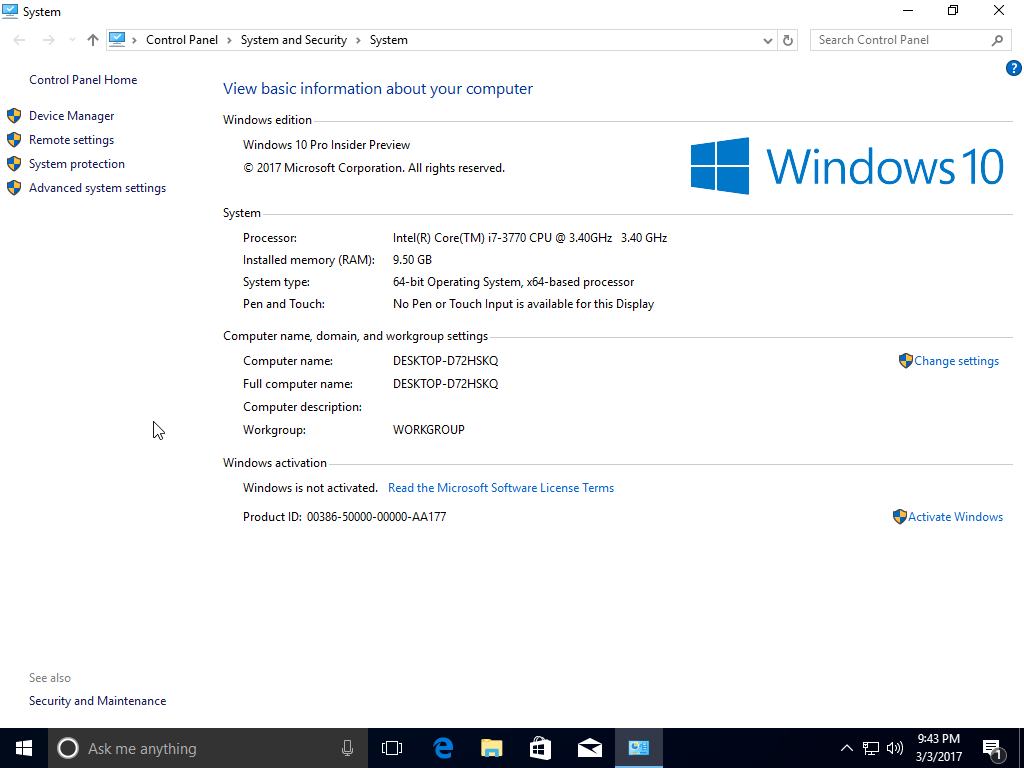Read the Microsoft Software License Terms
The image size is (1024, 768).
click(501, 488)
